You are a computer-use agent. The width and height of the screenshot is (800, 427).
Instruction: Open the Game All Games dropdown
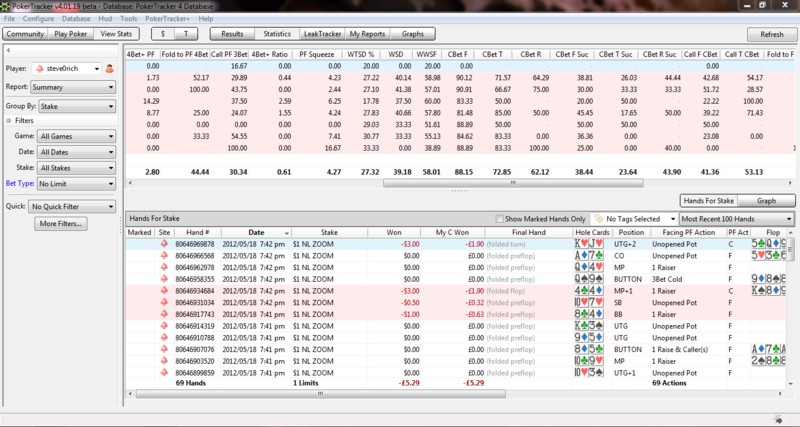point(77,136)
